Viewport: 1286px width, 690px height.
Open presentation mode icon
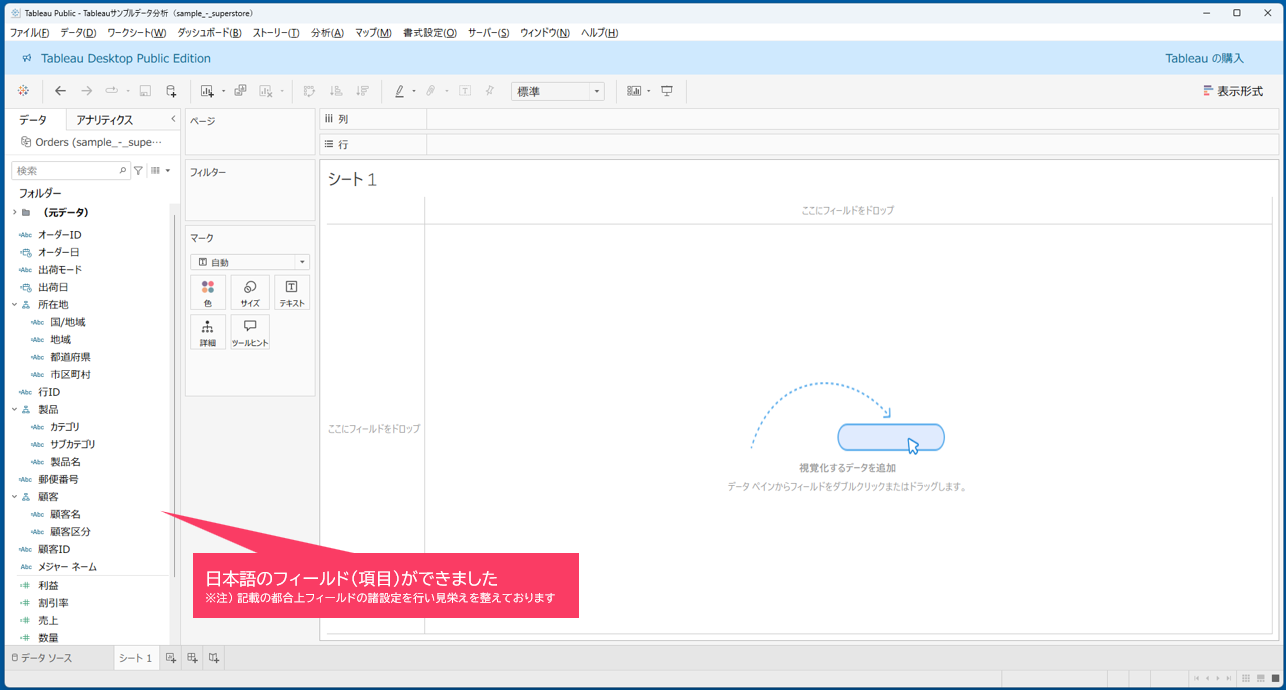pos(667,91)
